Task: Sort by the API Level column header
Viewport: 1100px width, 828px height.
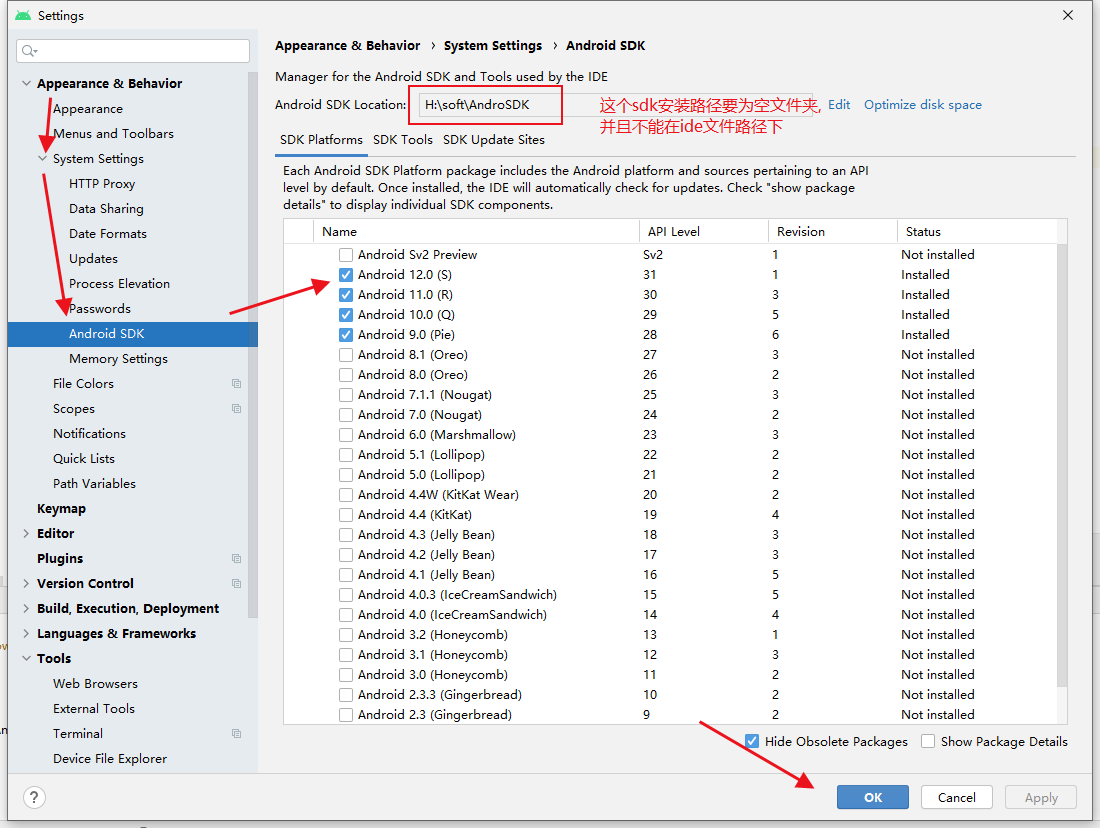Action: [x=704, y=232]
